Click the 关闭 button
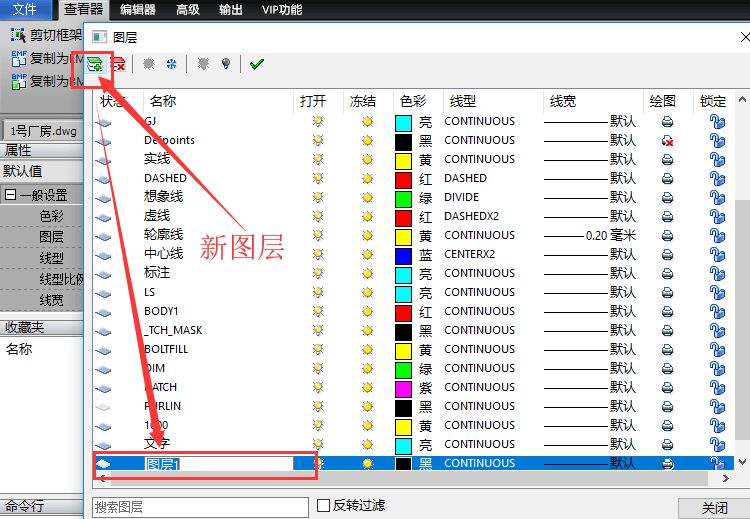This screenshot has height=519, width=750. [x=714, y=508]
